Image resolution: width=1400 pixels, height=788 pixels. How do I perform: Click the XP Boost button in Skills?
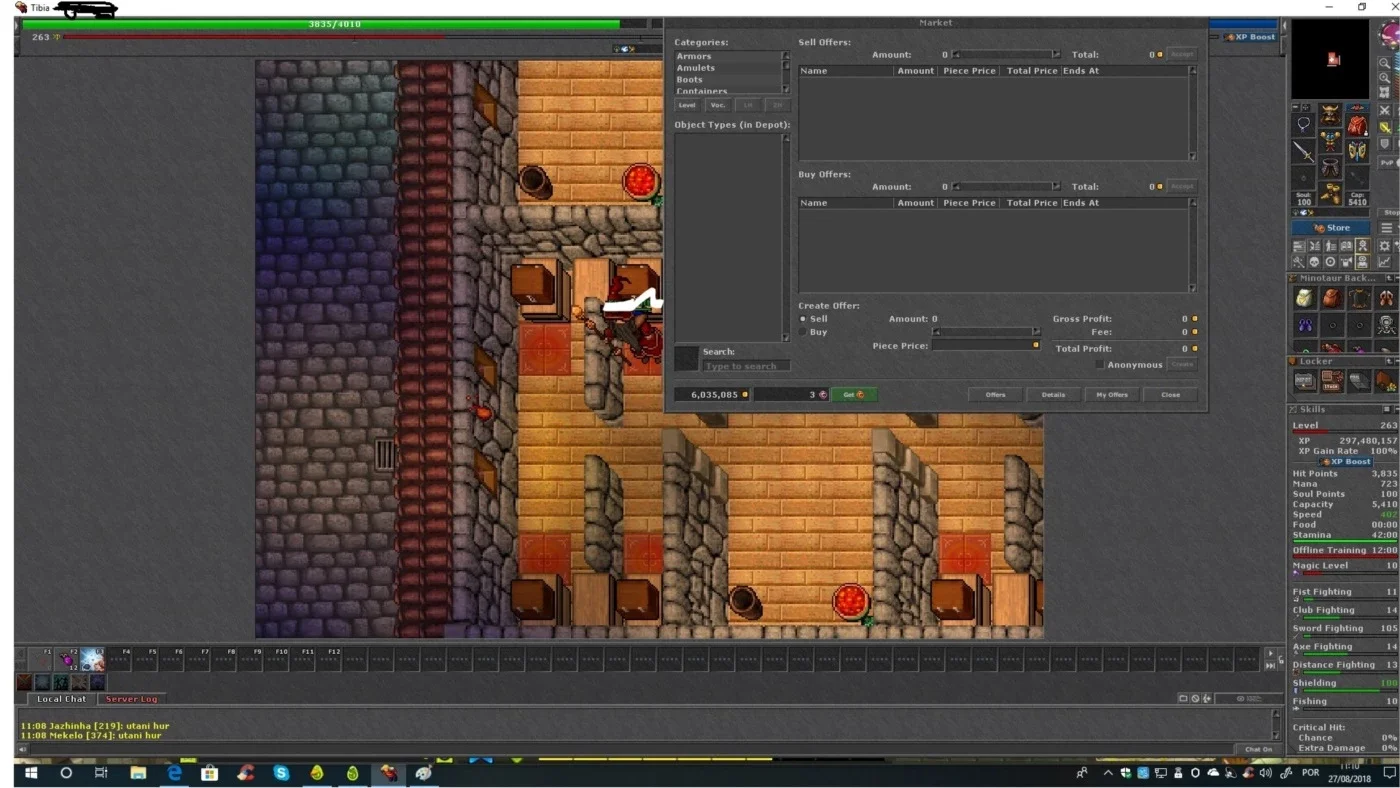(x=1344, y=462)
